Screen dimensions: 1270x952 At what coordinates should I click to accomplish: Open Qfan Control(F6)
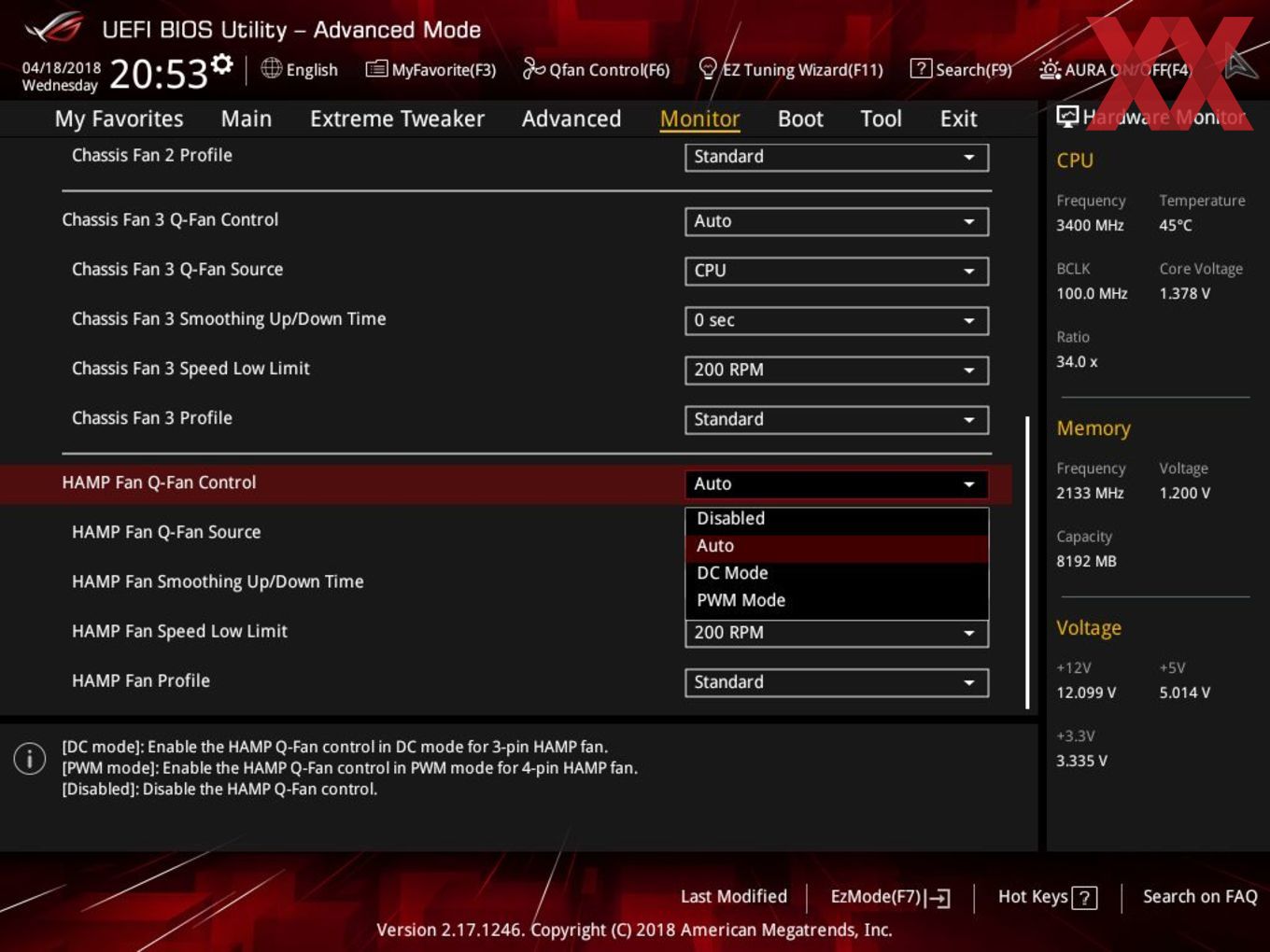coord(596,69)
